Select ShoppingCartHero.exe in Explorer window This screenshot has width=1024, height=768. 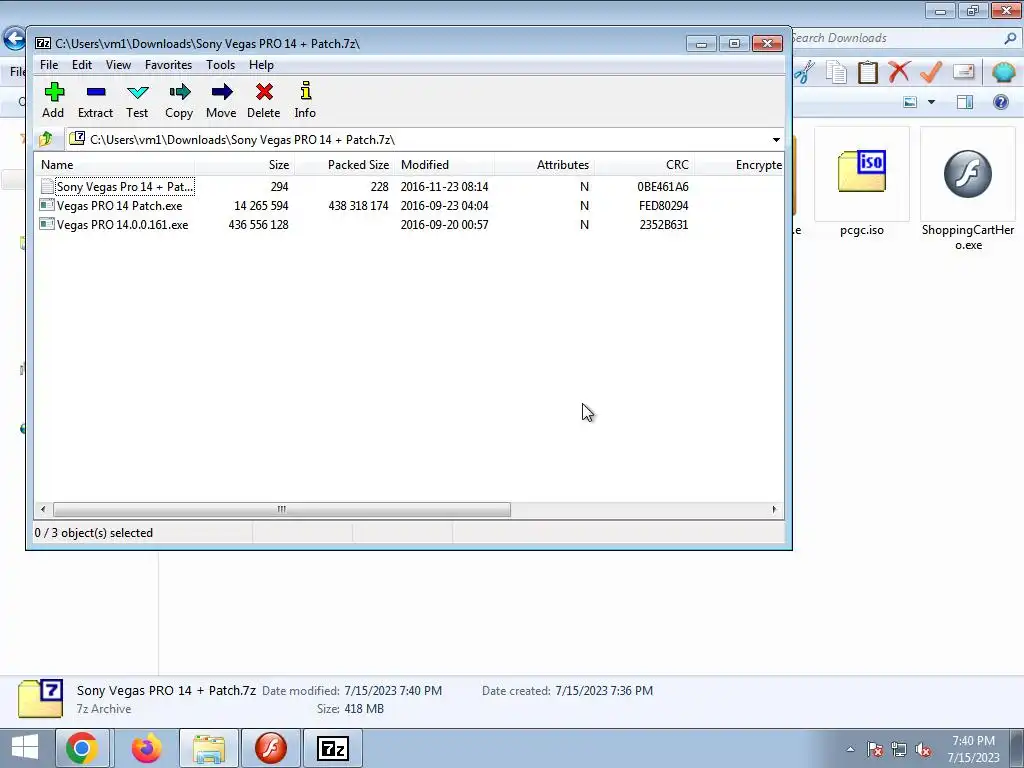pyautogui.click(x=968, y=189)
